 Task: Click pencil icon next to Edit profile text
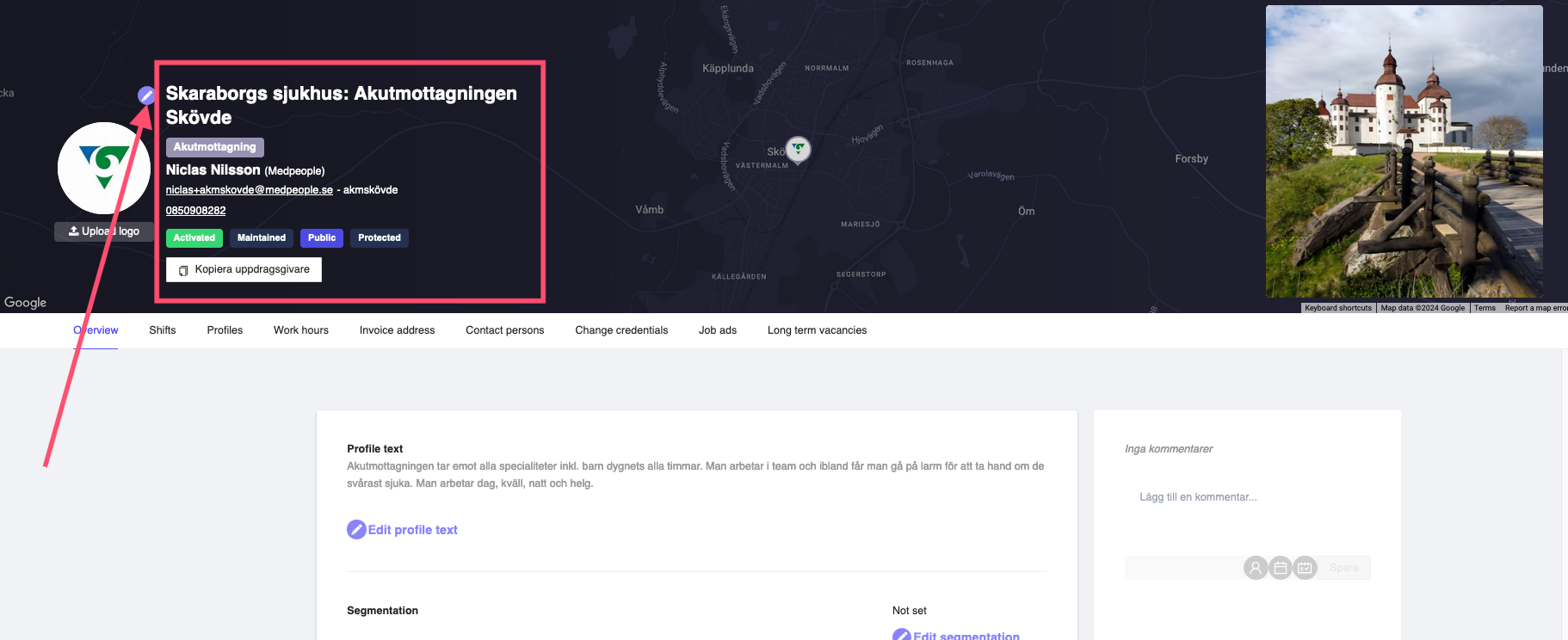pyautogui.click(x=356, y=530)
